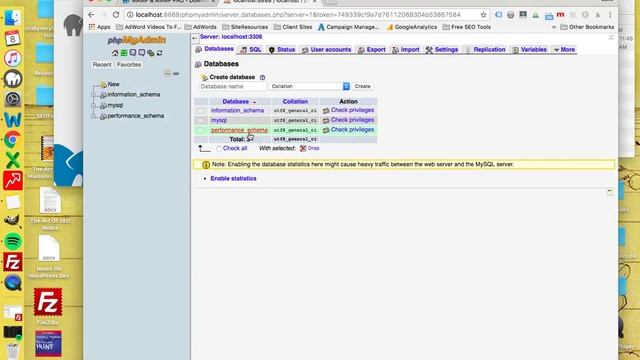
Task: Click the link with main panel icon
Action: (176, 73)
